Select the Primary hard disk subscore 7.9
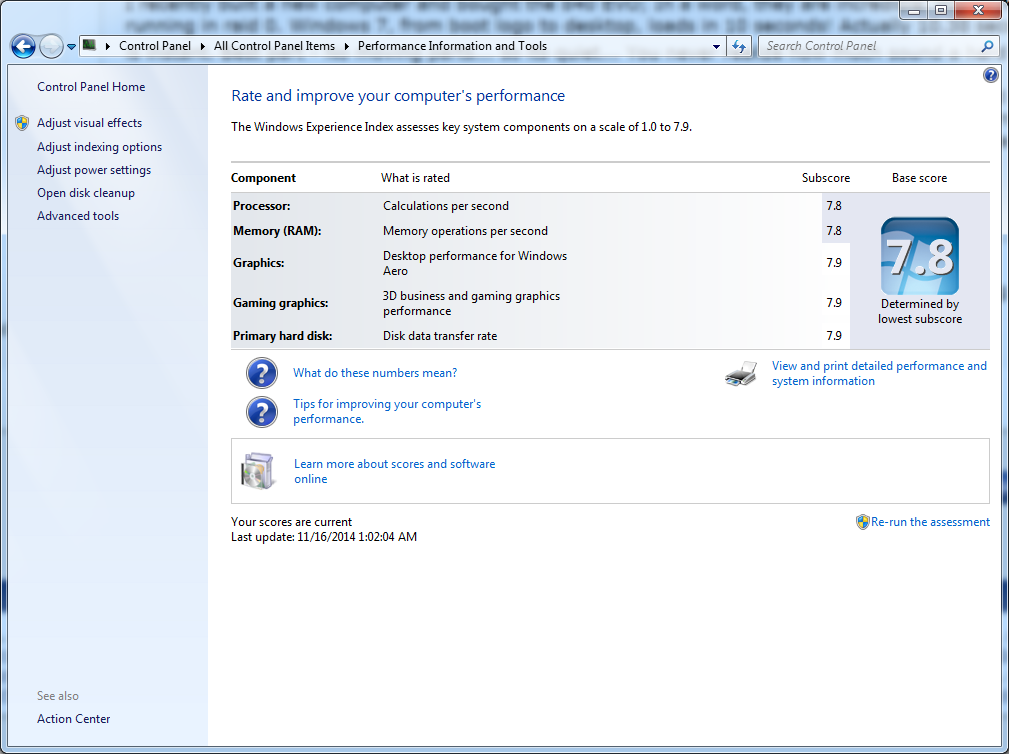The height and width of the screenshot is (754, 1009). (x=834, y=336)
